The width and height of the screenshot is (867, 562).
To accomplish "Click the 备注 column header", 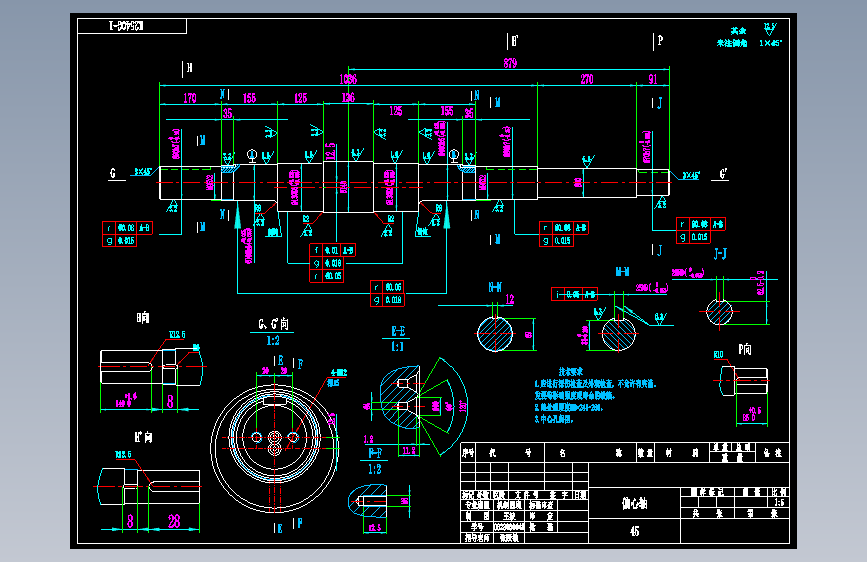I will [772, 452].
